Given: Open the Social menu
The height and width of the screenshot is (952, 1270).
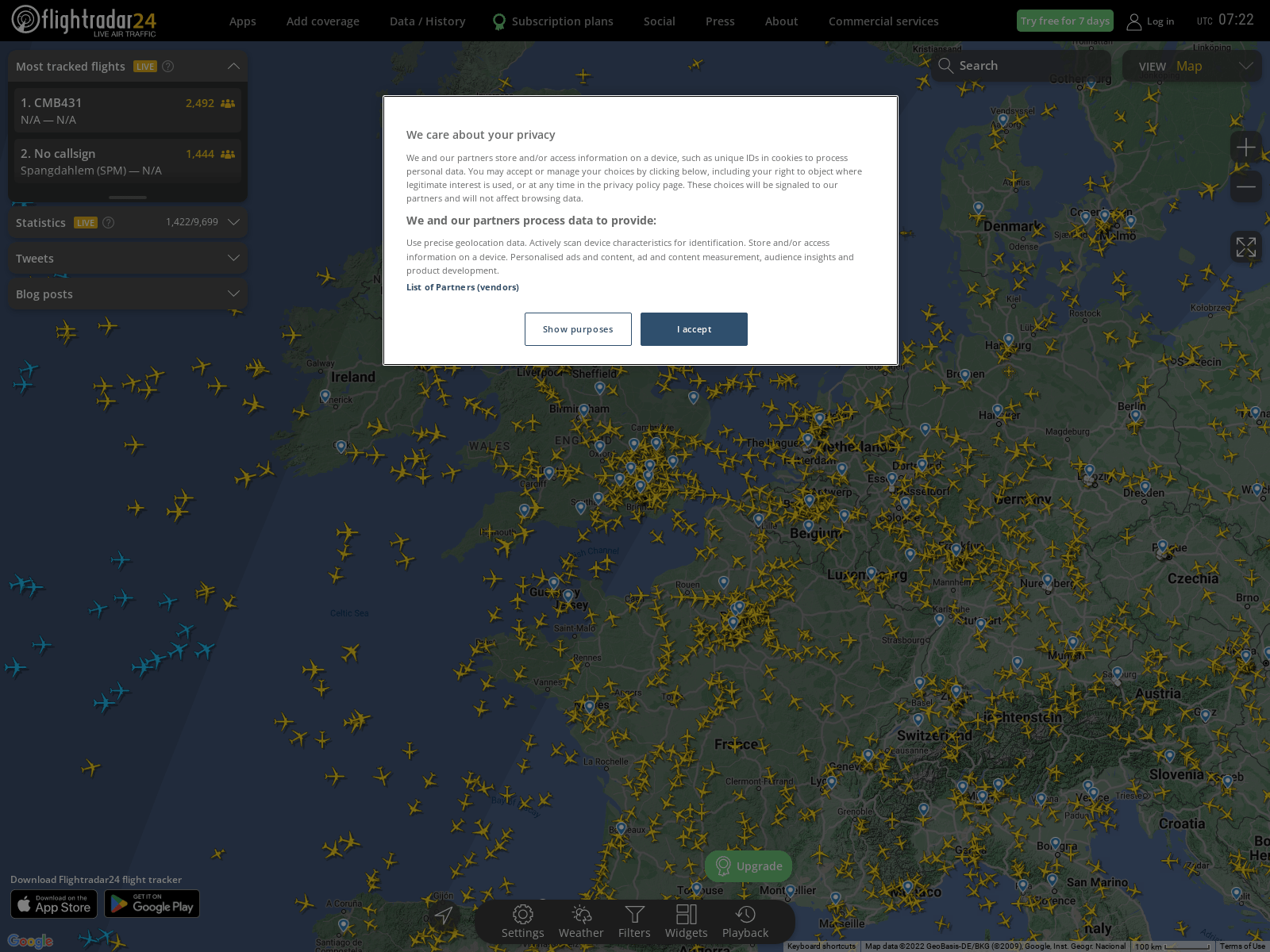Looking at the screenshot, I should pyautogui.click(x=659, y=21).
